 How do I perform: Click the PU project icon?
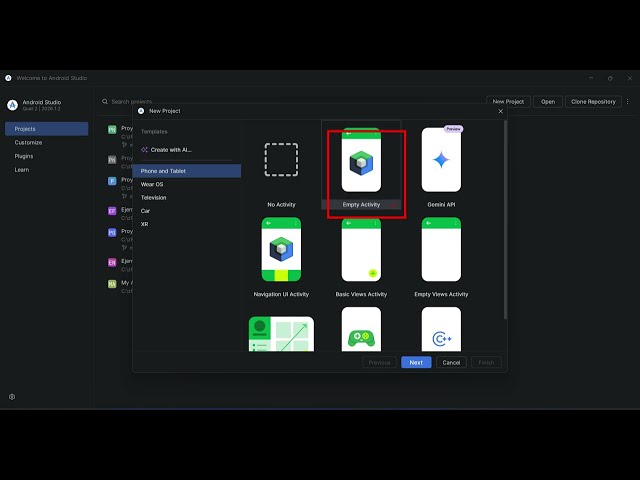[x=112, y=232]
